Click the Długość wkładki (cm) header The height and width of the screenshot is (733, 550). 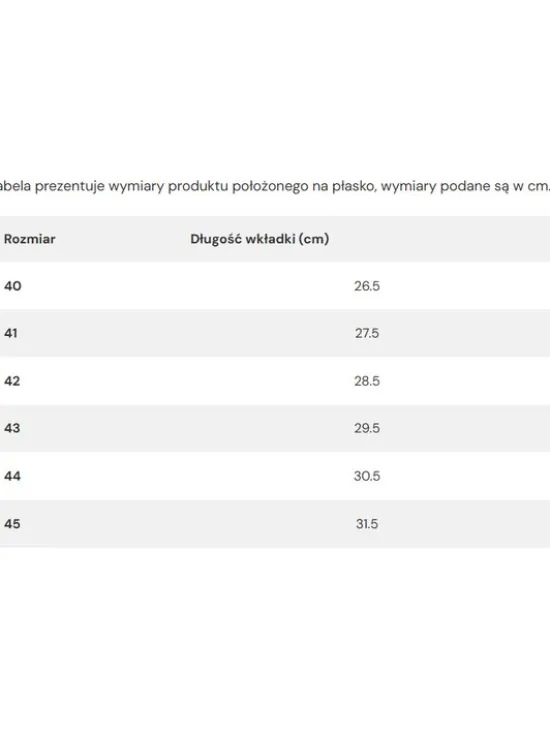259,239
